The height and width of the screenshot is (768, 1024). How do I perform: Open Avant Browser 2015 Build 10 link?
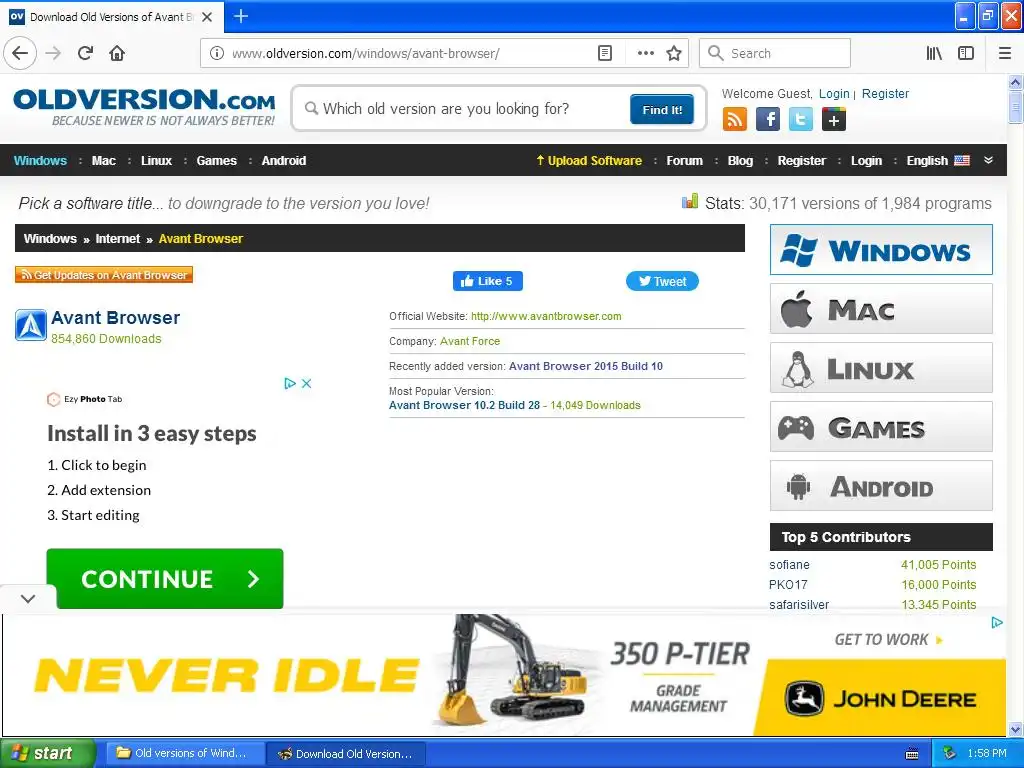click(x=585, y=366)
